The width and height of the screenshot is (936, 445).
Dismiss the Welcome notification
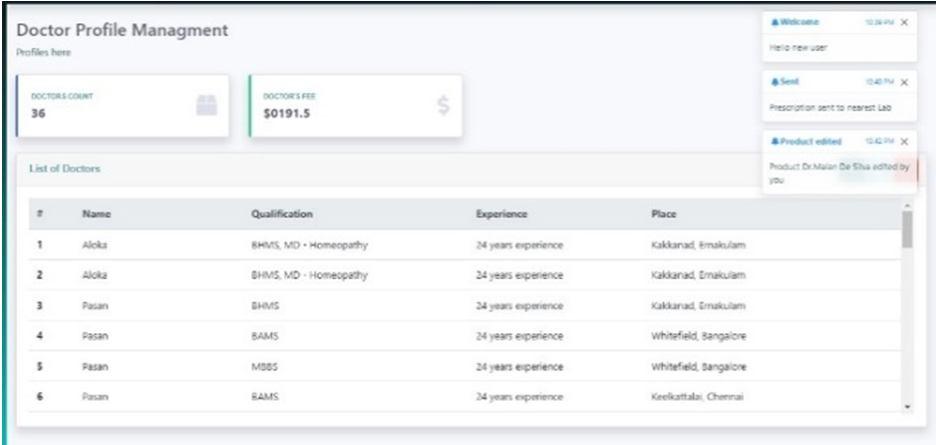[904, 22]
